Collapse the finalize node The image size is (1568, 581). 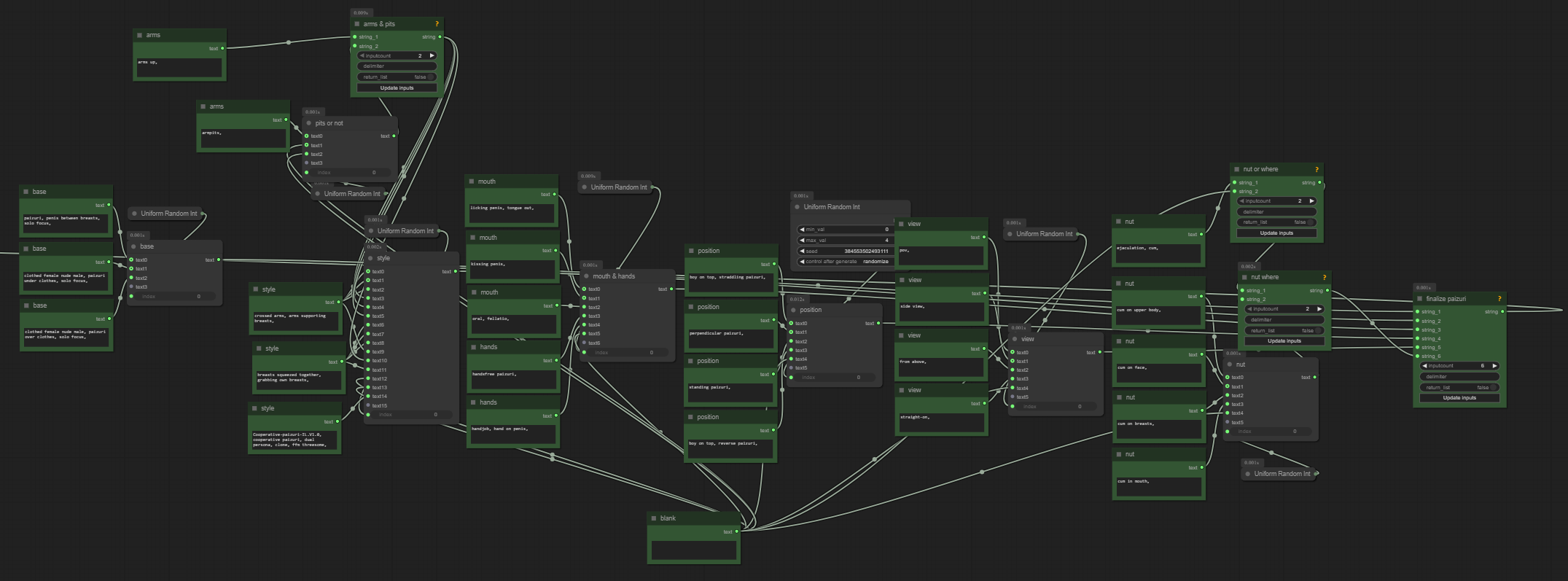pyautogui.click(x=1420, y=299)
